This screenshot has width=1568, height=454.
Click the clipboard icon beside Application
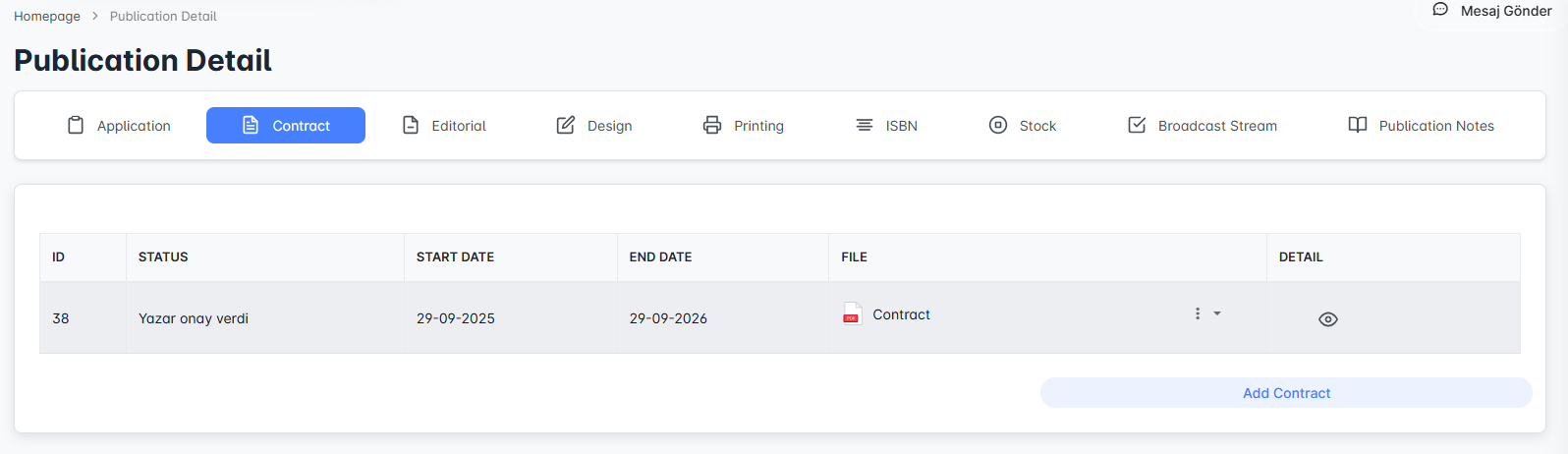(x=76, y=125)
